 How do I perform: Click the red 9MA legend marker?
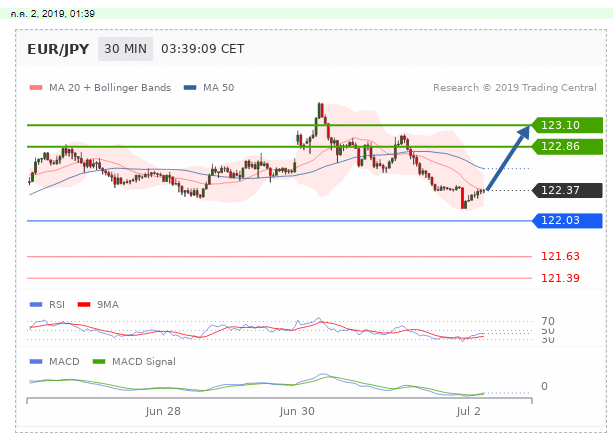click(83, 304)
